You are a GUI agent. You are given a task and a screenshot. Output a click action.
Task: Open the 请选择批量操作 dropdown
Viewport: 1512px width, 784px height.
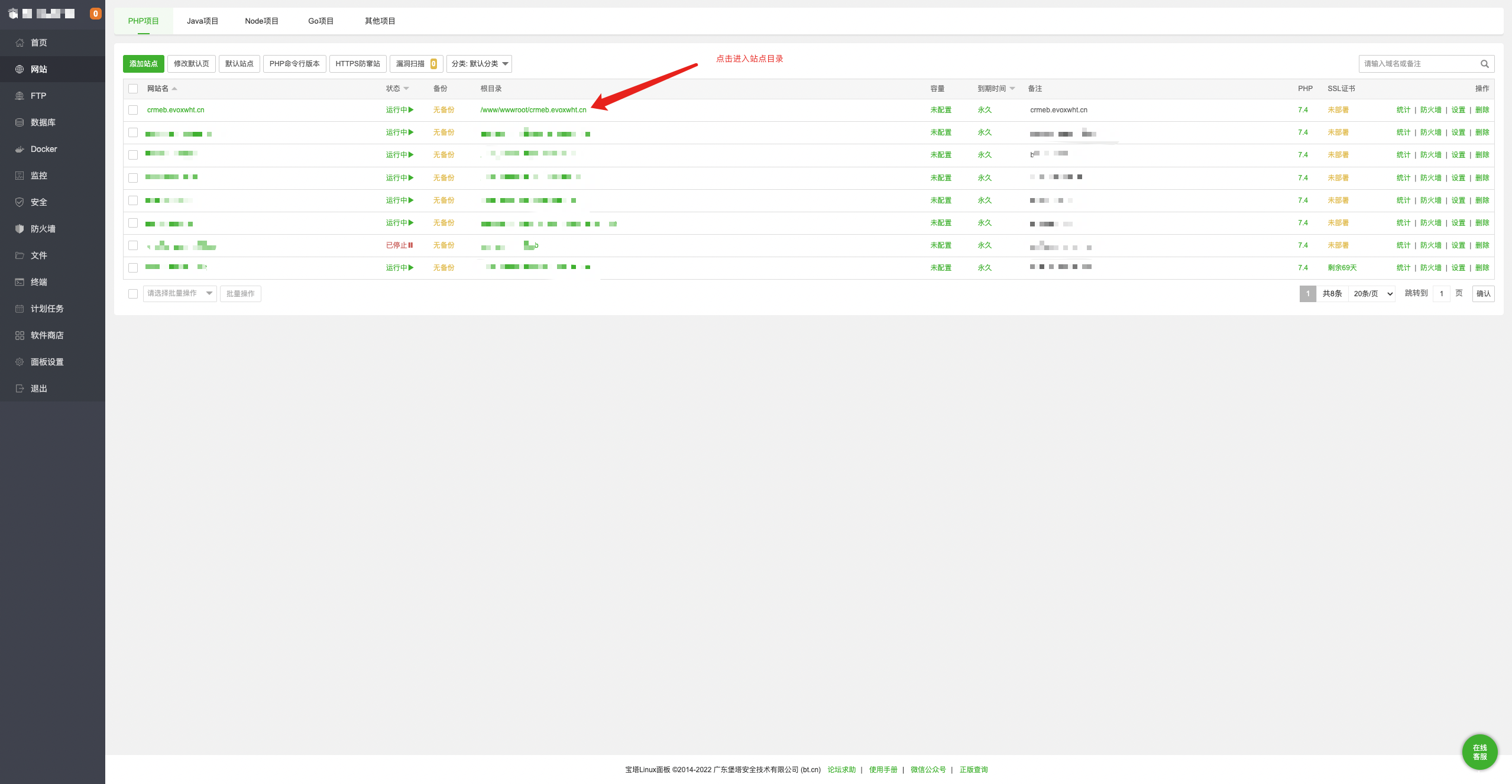coord(180,293)
